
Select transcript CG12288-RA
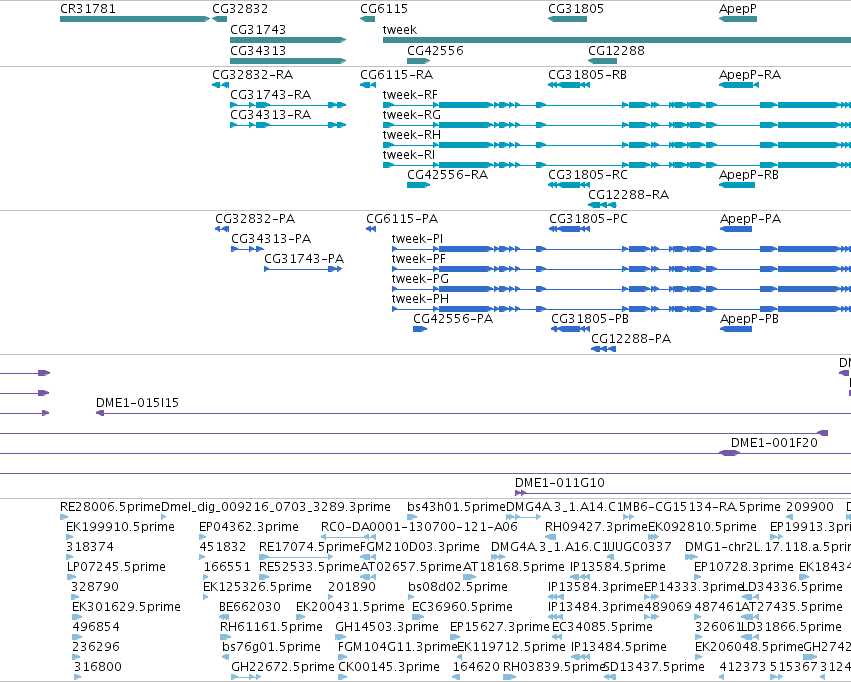pyautogui.click(x=602, y=205)
